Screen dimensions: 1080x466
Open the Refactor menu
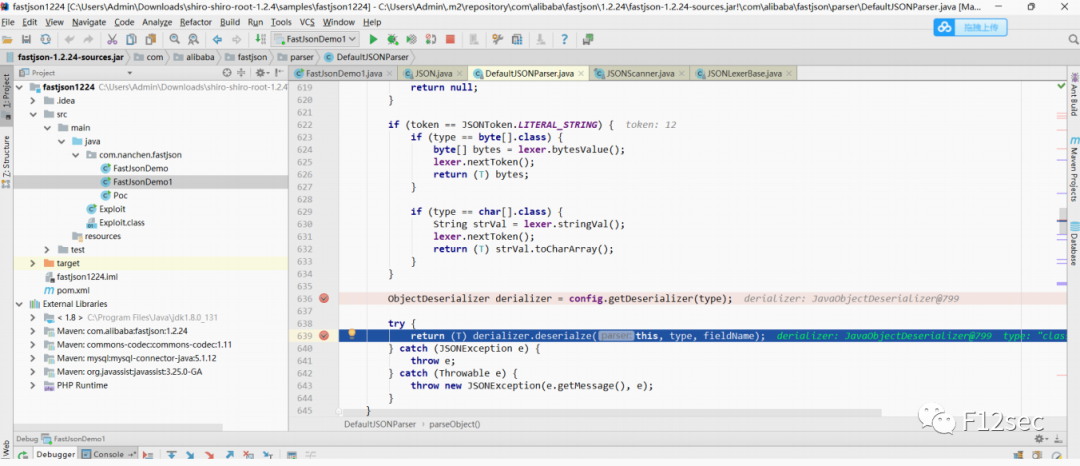[196, 22]
